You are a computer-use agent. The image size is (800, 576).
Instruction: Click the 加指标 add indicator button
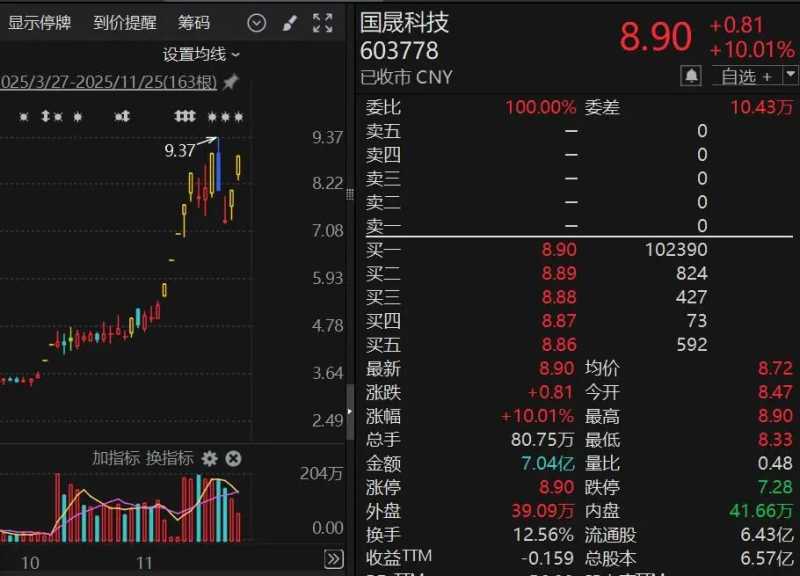[x=116, y=458]
